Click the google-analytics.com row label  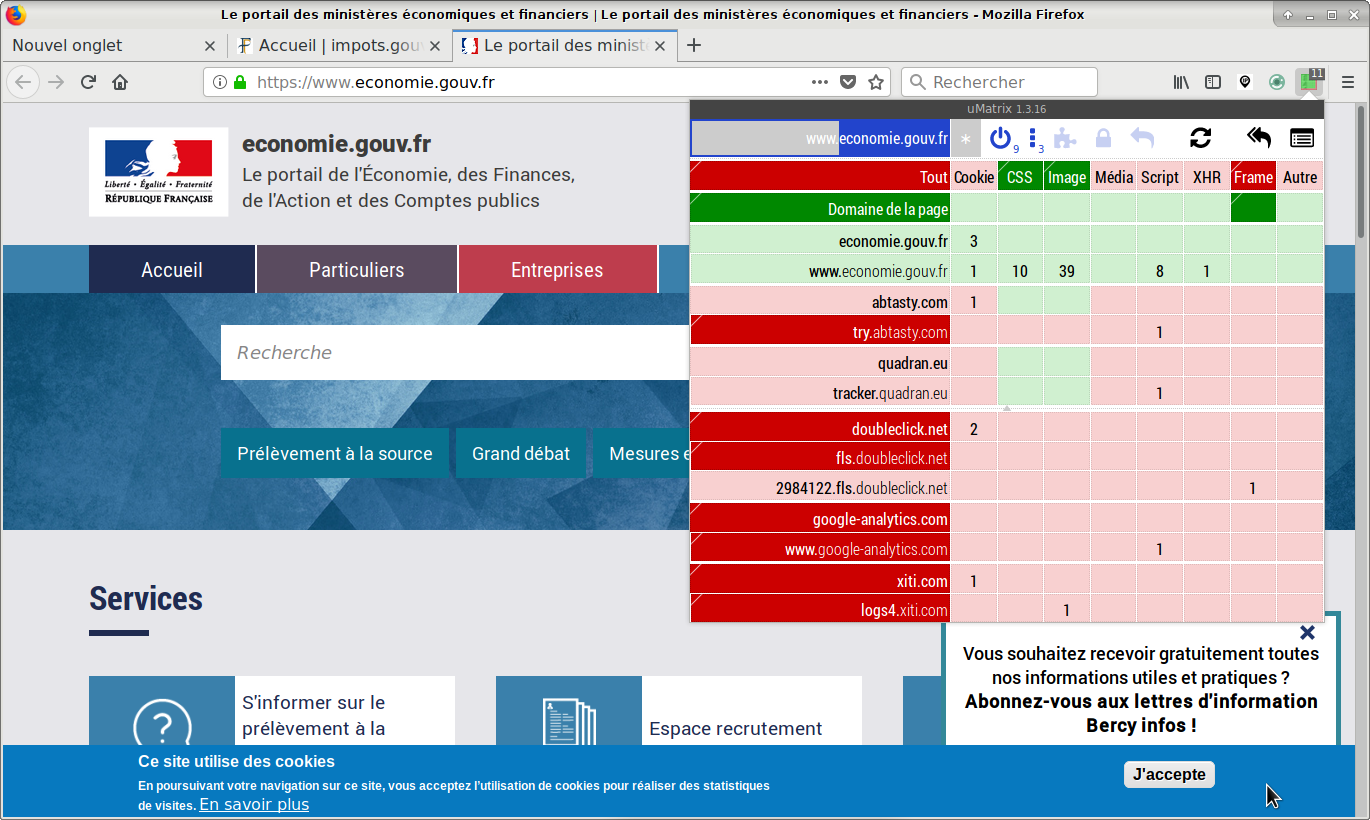coord(820,518)
